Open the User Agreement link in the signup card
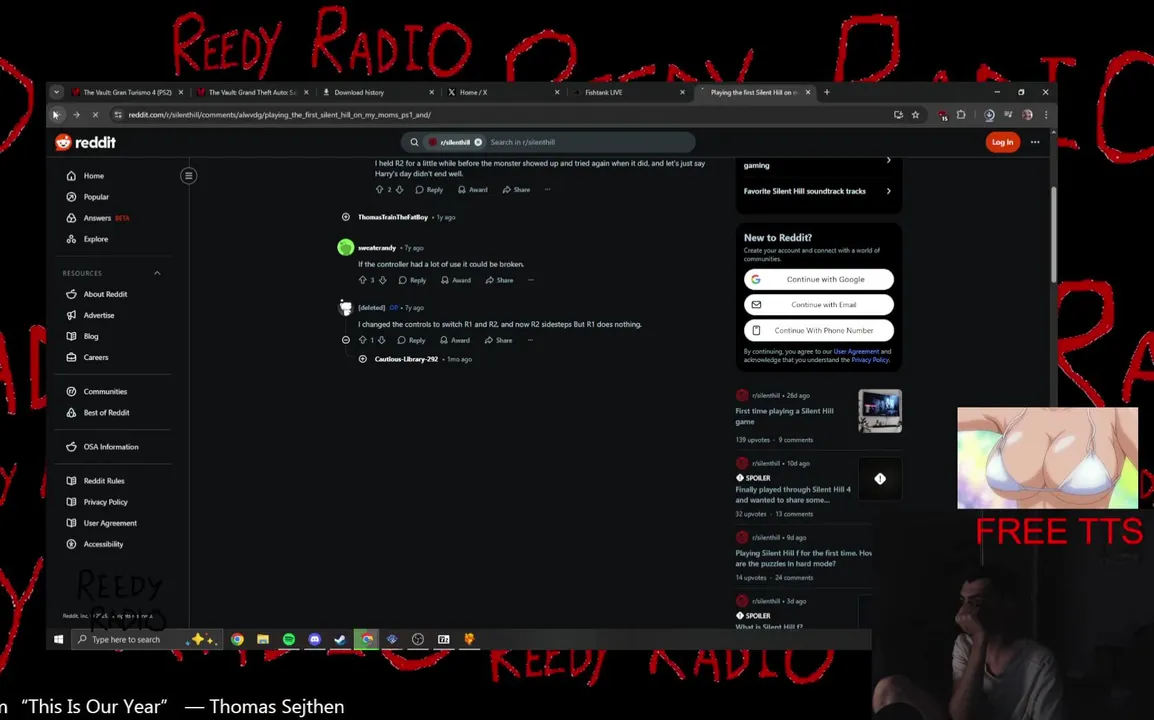This screenshot has height=720, width=1154. click(856, 351)
